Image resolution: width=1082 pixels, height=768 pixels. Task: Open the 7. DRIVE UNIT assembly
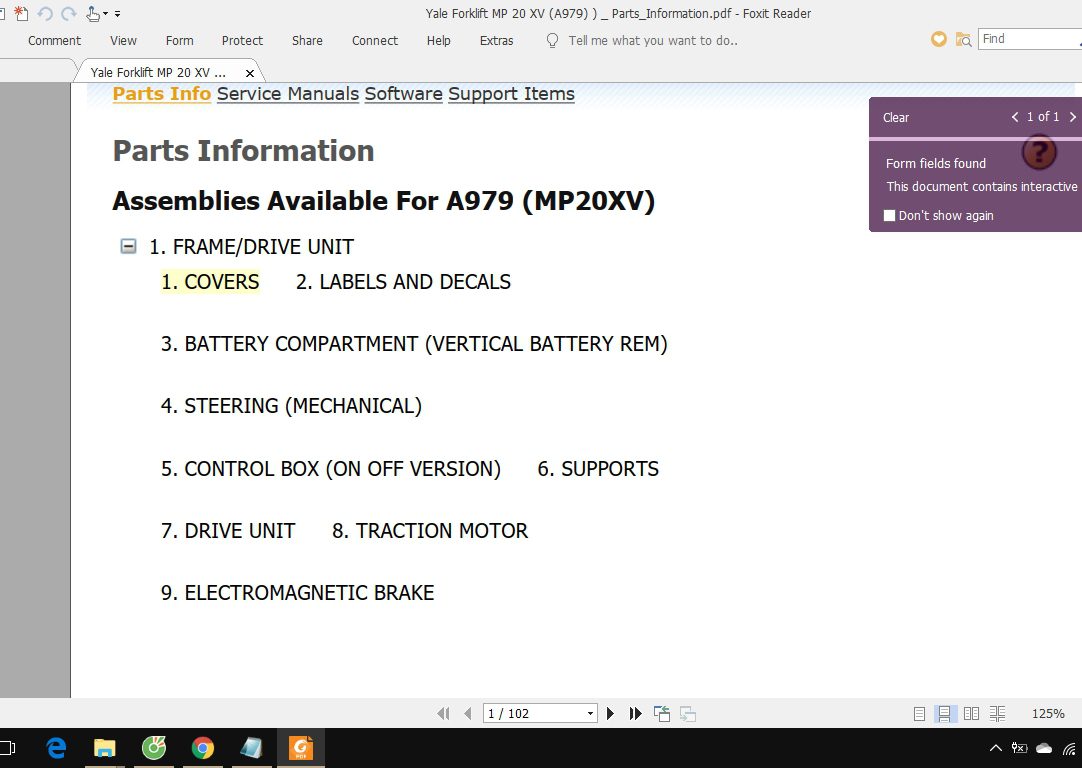pyautogui.click(x=228, y=531)
